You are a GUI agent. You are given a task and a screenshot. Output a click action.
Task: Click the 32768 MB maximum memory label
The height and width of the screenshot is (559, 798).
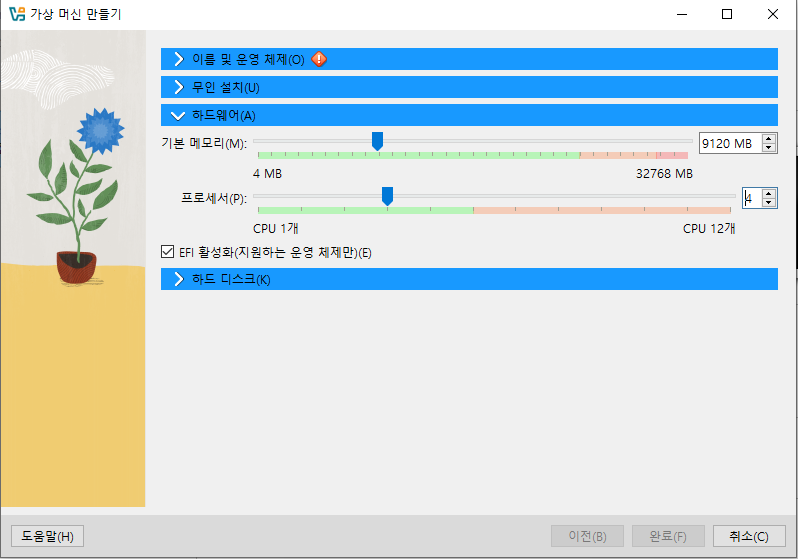tap(664, 174)
